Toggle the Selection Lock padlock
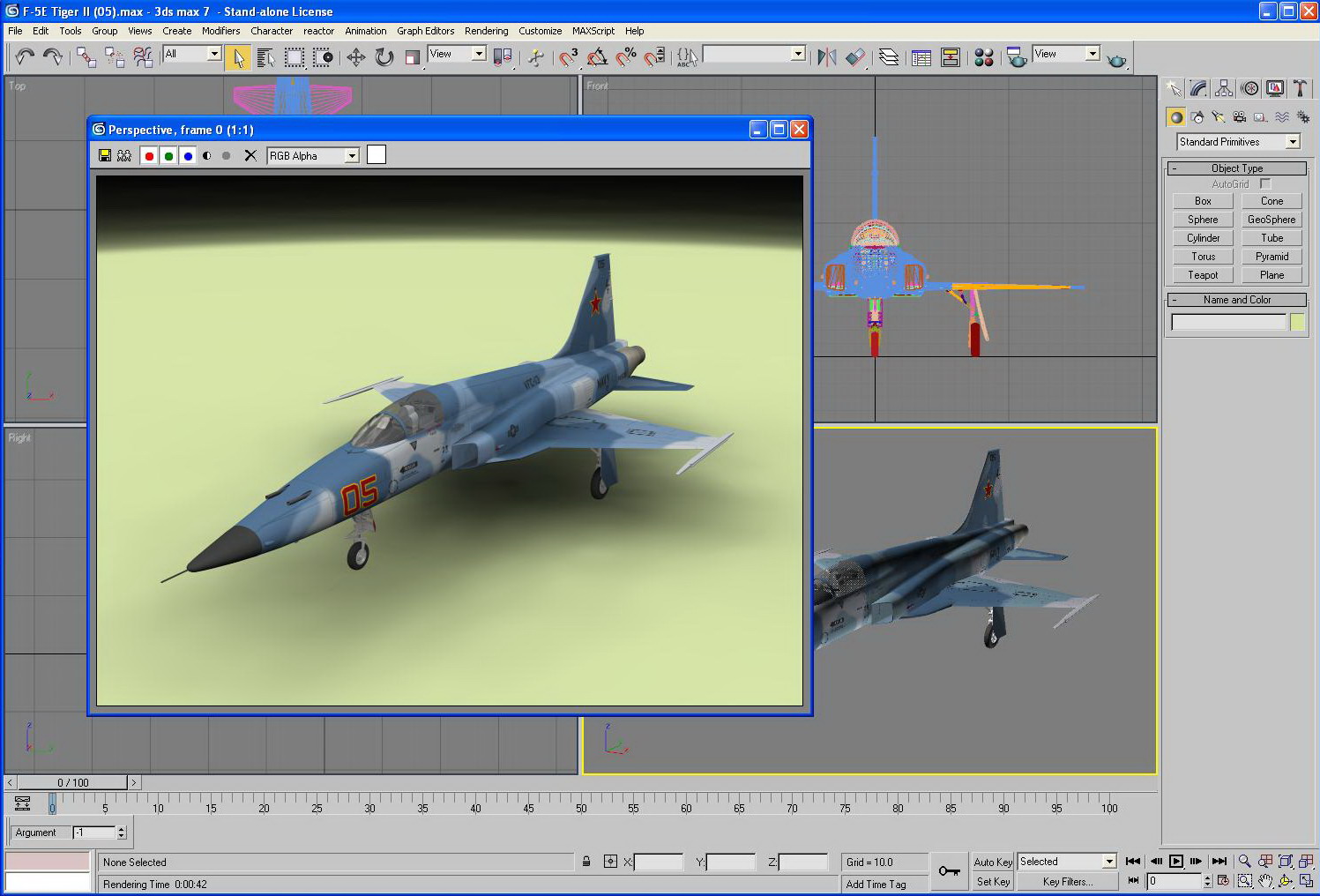Viewport: 1320px width, 896px height. point(586,862)
